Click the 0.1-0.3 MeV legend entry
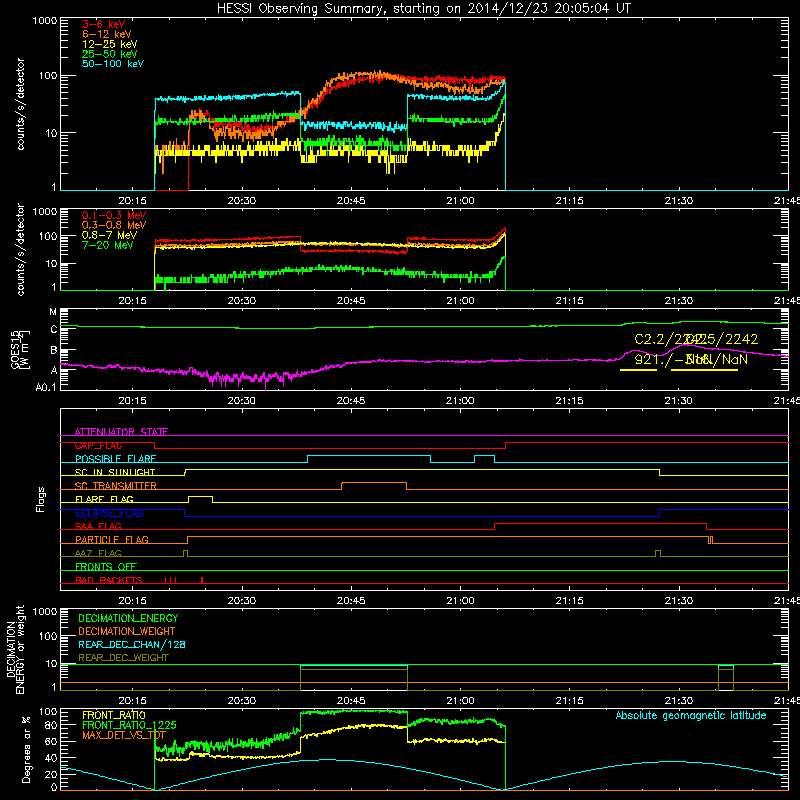800x800 pixels. (114, 215)
